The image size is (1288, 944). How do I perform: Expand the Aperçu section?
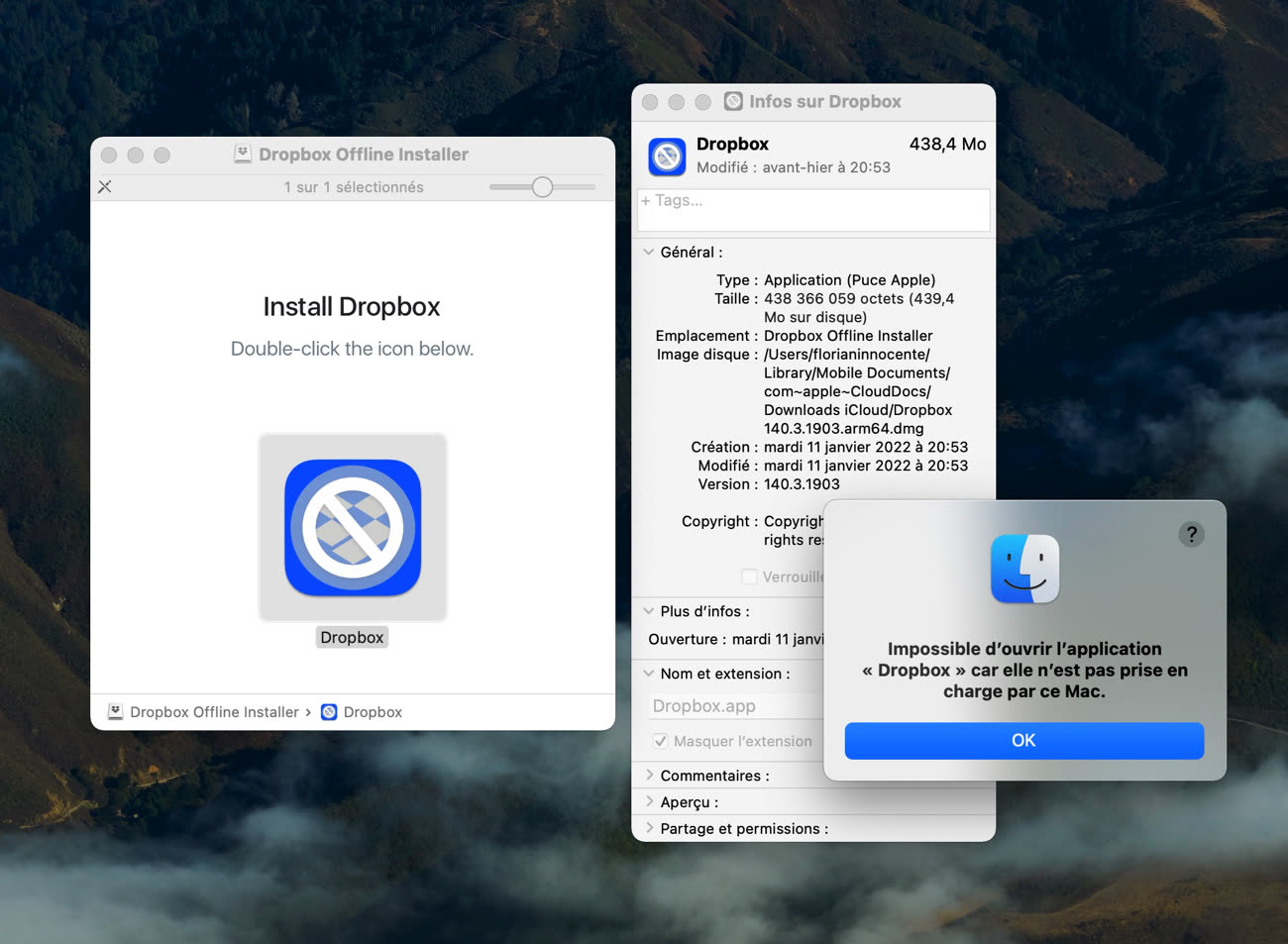[650, 801]
